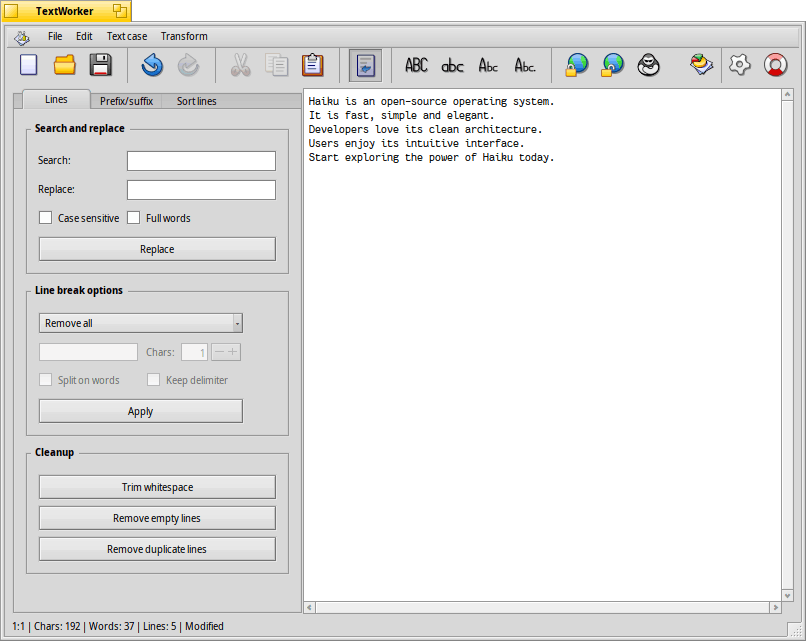
Task: Click the disabled delimiter text field
Action: (88, 352)
